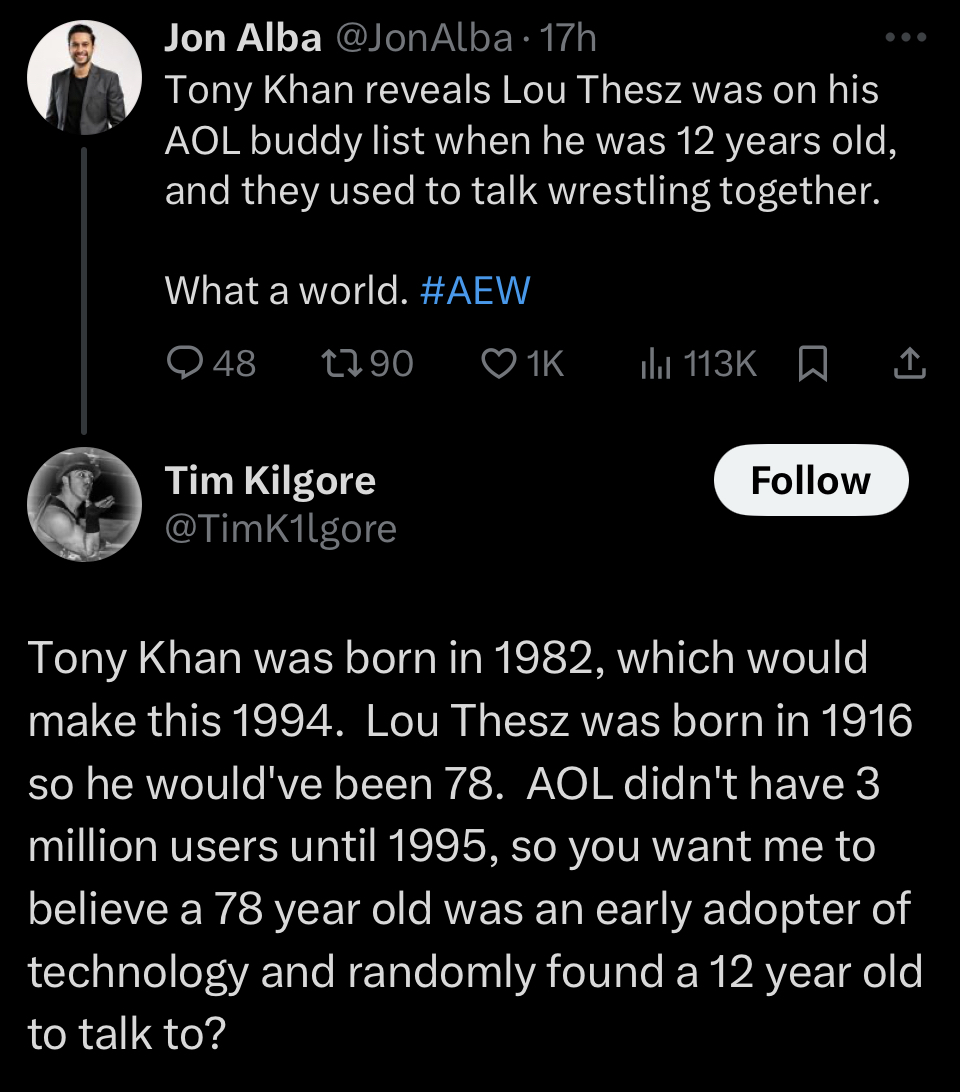Image resolution: width=960 pixels, height=1092 pixels.
Task: Follow Tim Kilgore
Action: pos(810,481)
